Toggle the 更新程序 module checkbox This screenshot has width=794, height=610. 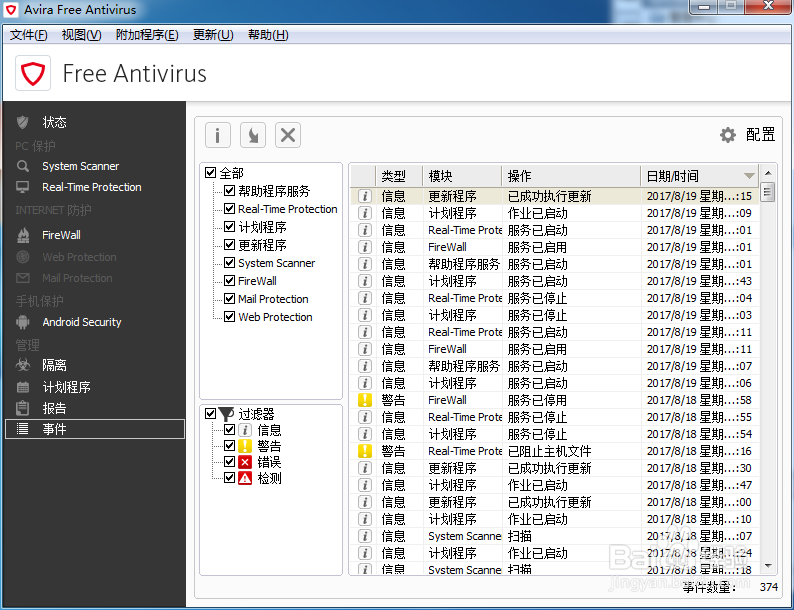coord(229,245)
